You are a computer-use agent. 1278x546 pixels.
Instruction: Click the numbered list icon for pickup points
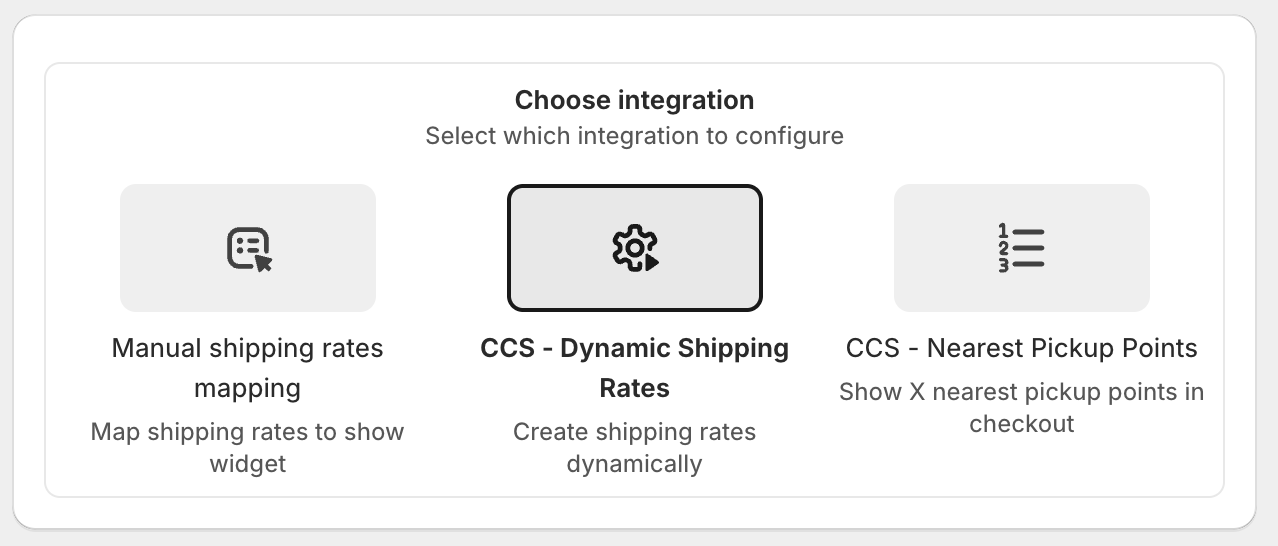coord(1021,248)
